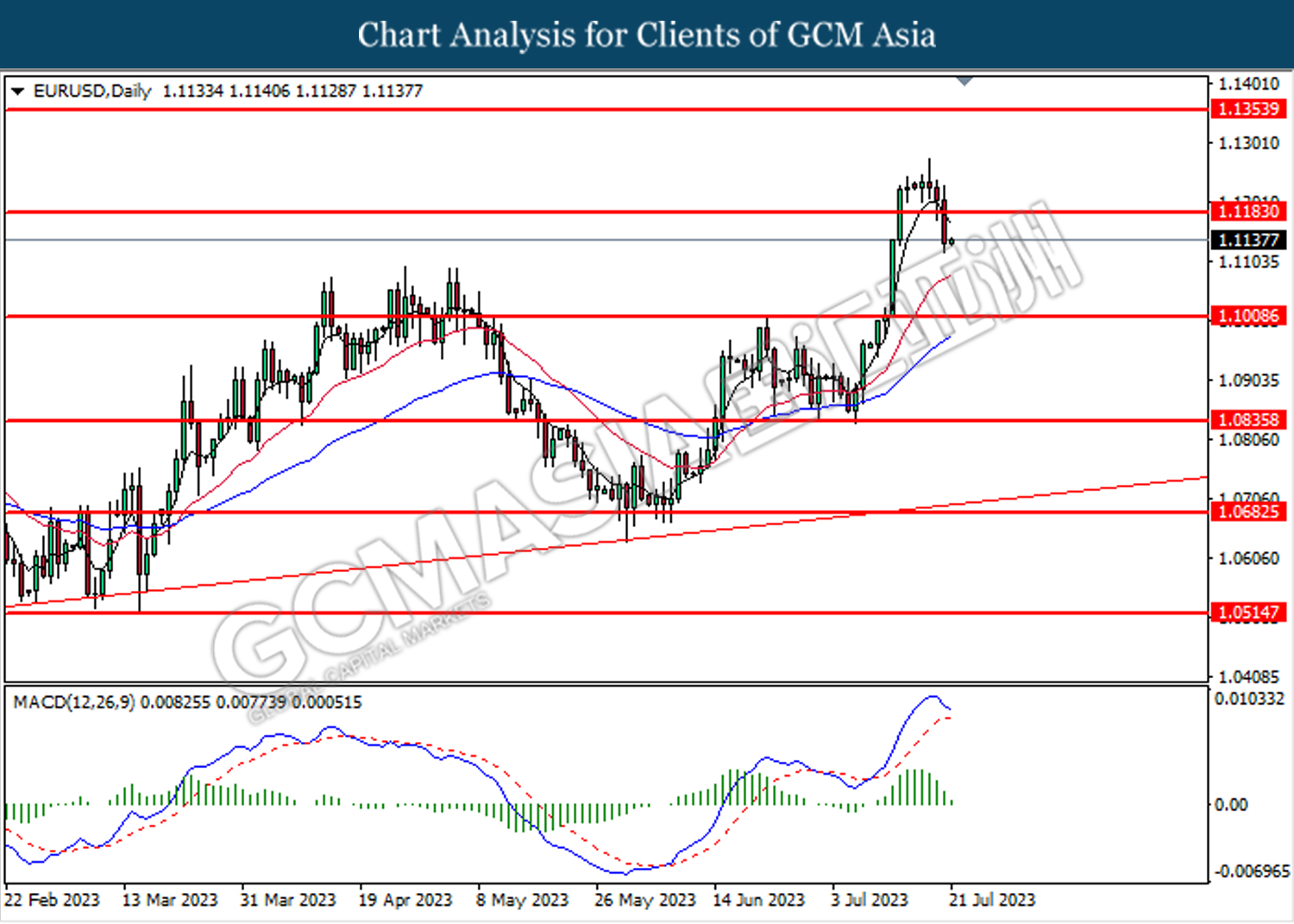The image size is (1294, 924).
Task: Click the MACD(12,26,9) indicator label
Action: [x=74, y=702]
